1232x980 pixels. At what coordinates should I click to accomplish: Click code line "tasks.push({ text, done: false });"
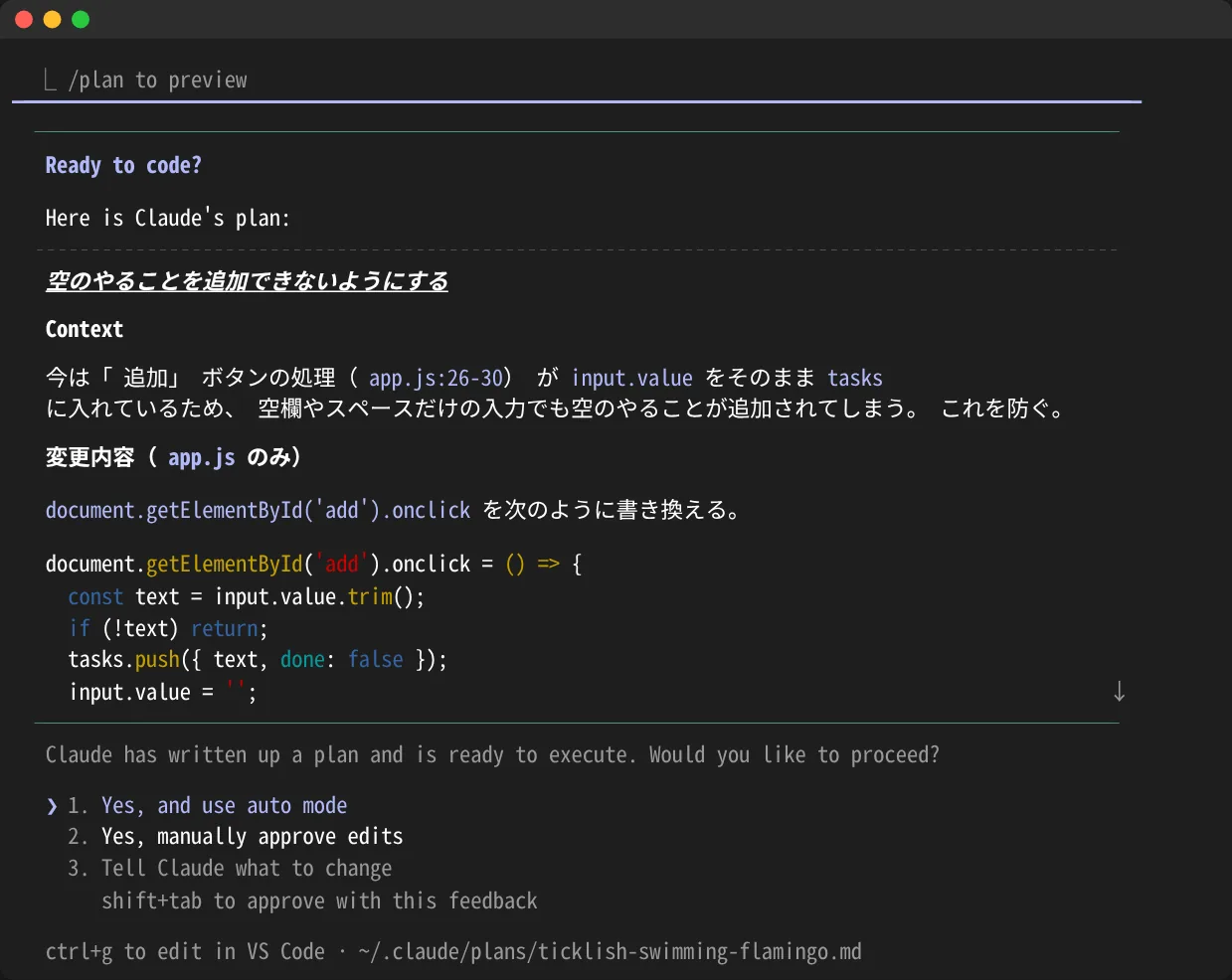(258, 659)
